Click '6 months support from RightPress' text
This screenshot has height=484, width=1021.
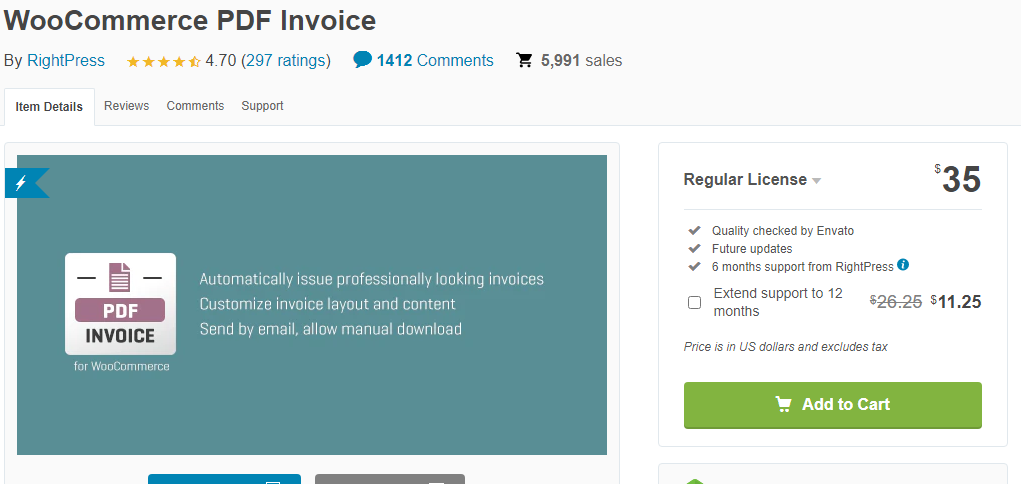pos(803,266)
